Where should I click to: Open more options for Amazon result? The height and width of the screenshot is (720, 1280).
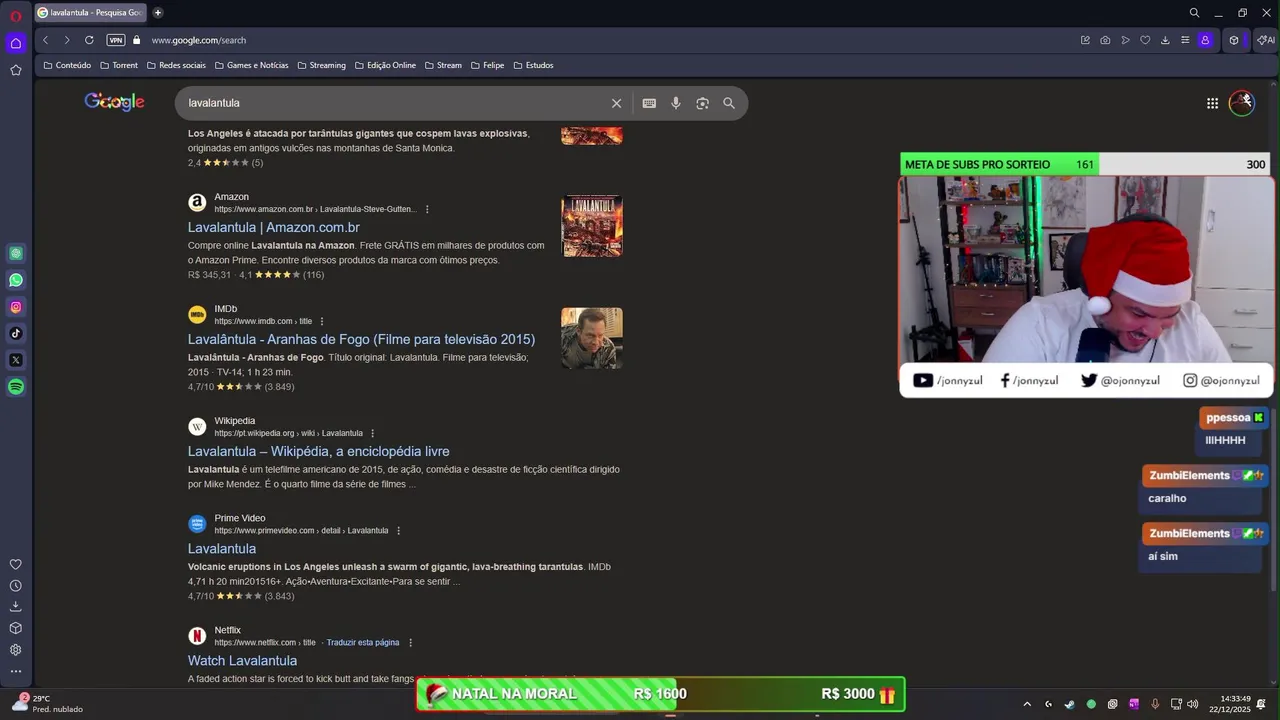(427, 209)
